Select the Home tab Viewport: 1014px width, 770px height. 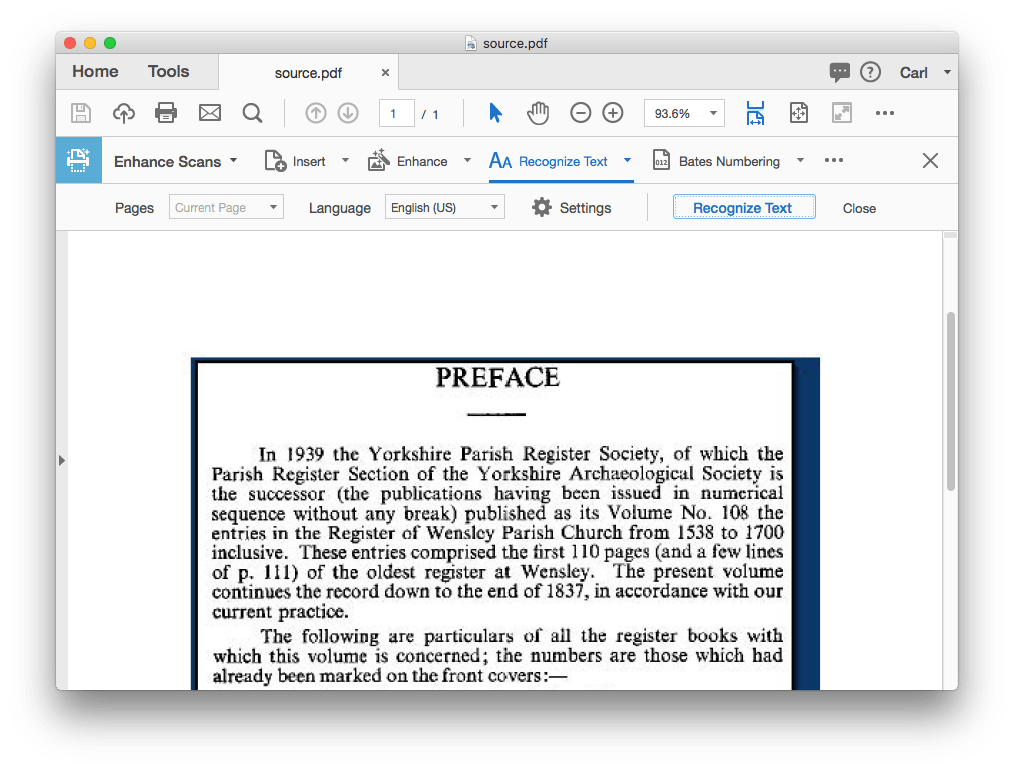(x=94, y=71)
